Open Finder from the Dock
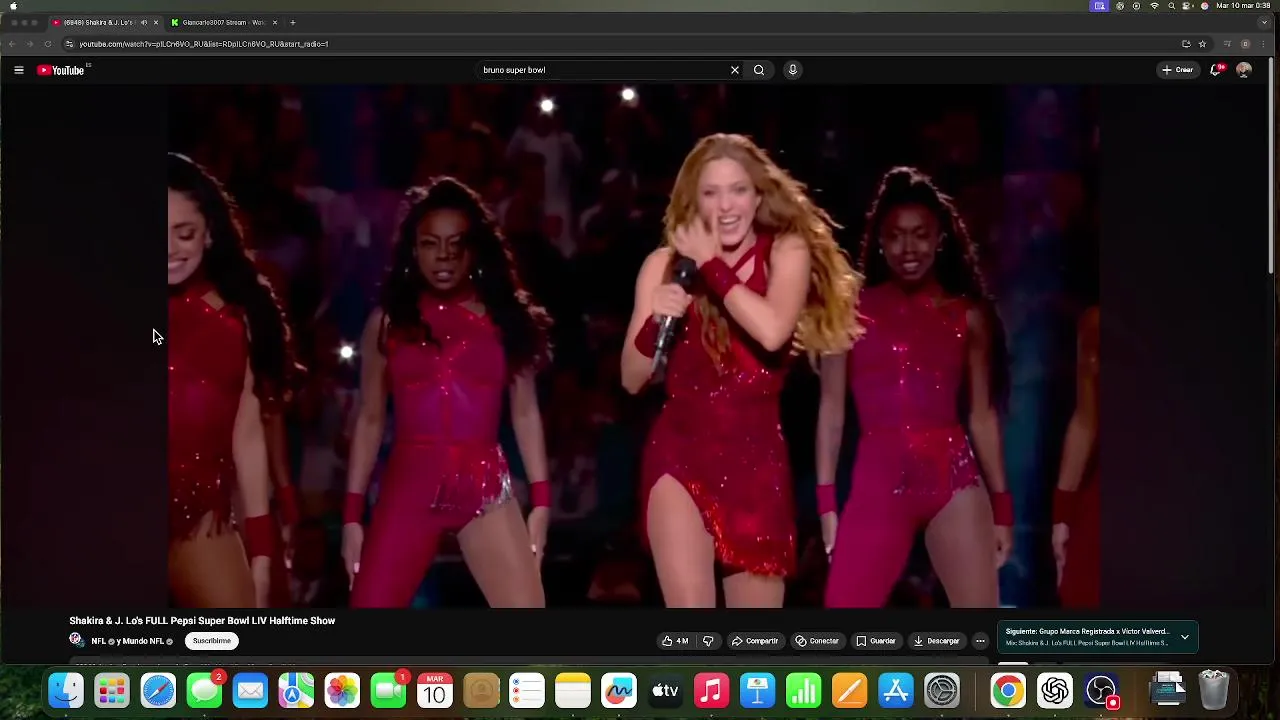1280x720 pixels. click(66, 690)
